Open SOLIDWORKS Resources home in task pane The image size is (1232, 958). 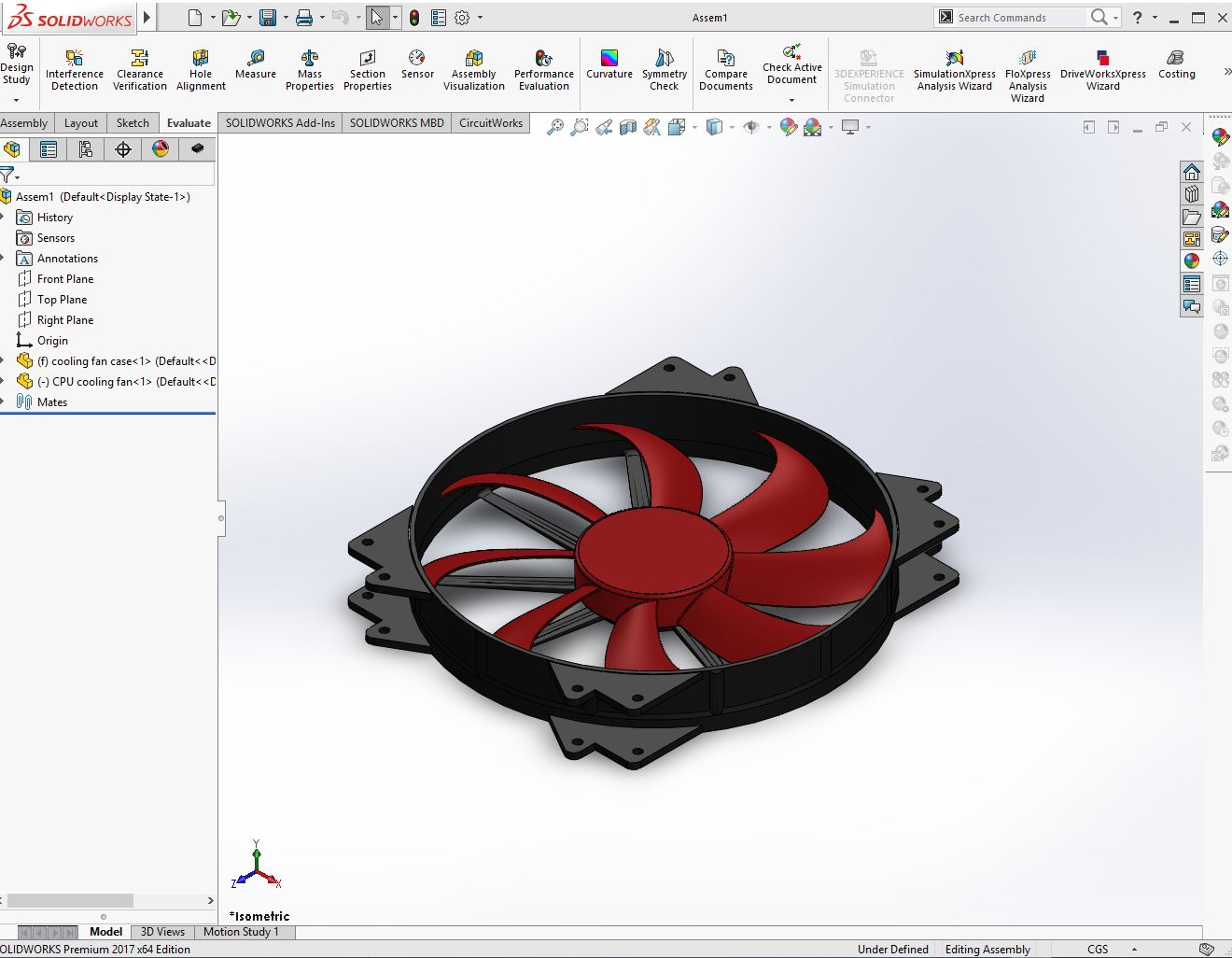(x=1192, y=172)
